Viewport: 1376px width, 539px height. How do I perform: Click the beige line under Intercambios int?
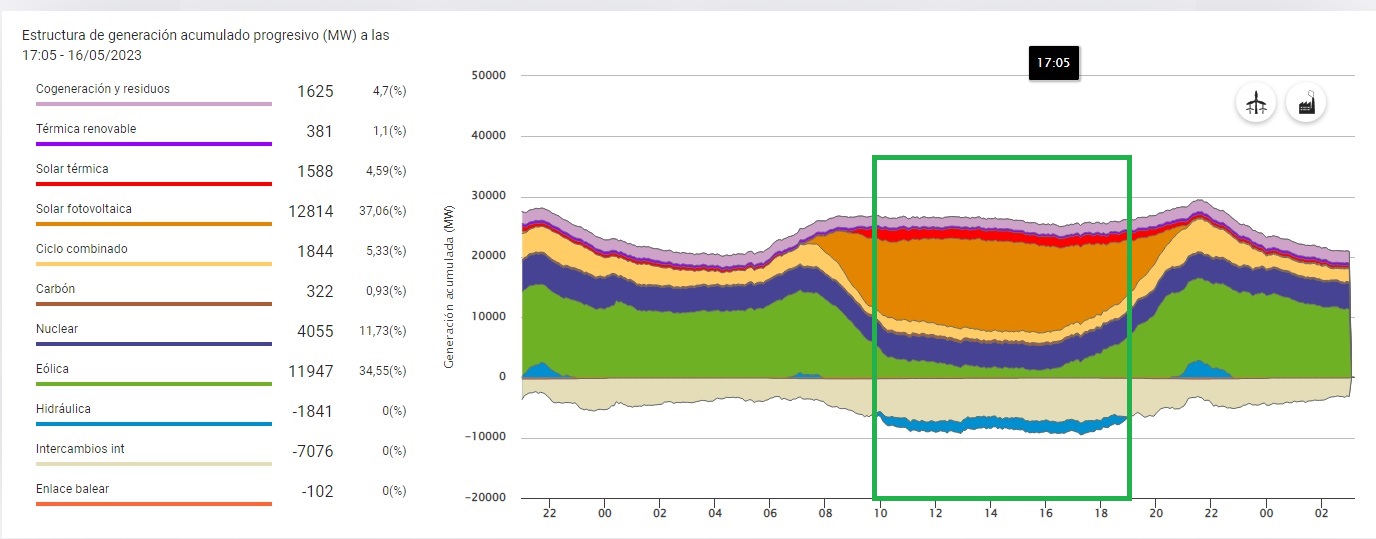[154, 464]
